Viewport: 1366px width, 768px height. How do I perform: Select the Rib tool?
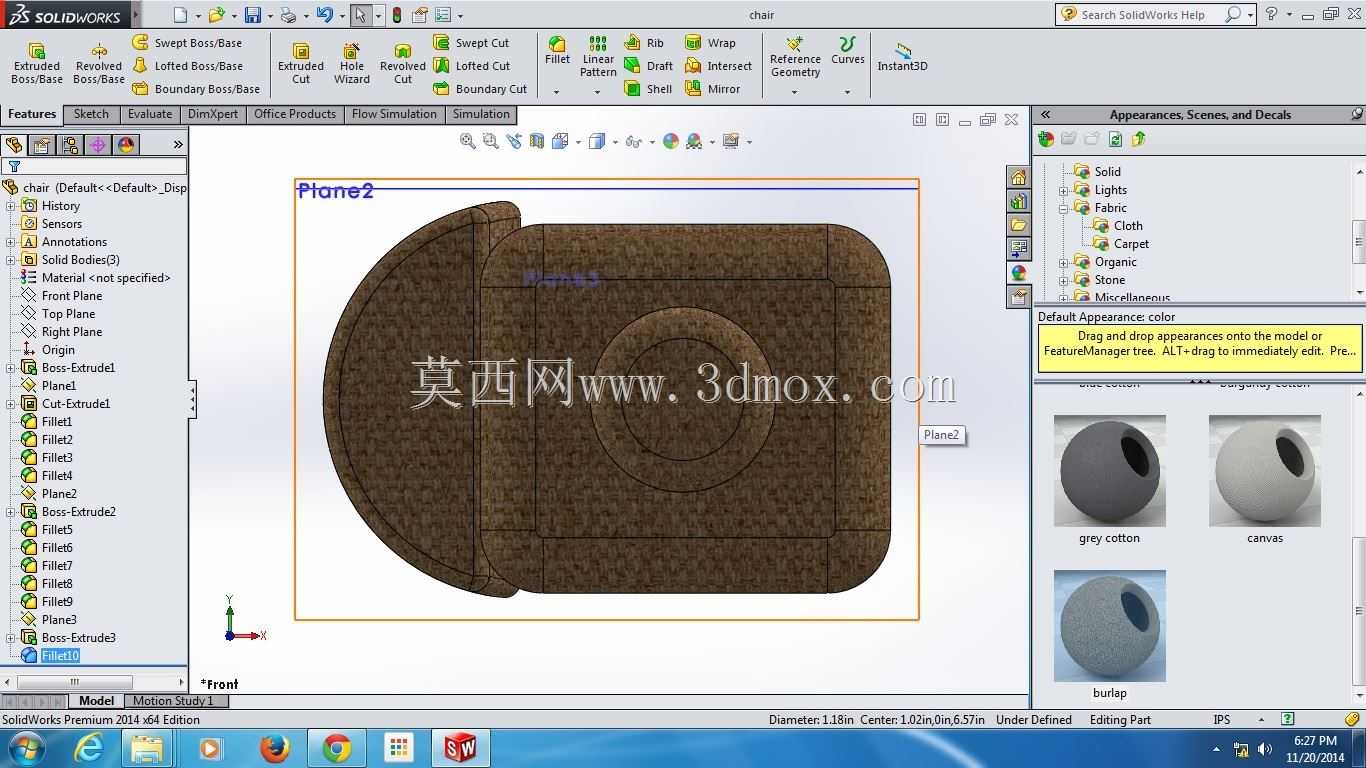coord(644,43)
